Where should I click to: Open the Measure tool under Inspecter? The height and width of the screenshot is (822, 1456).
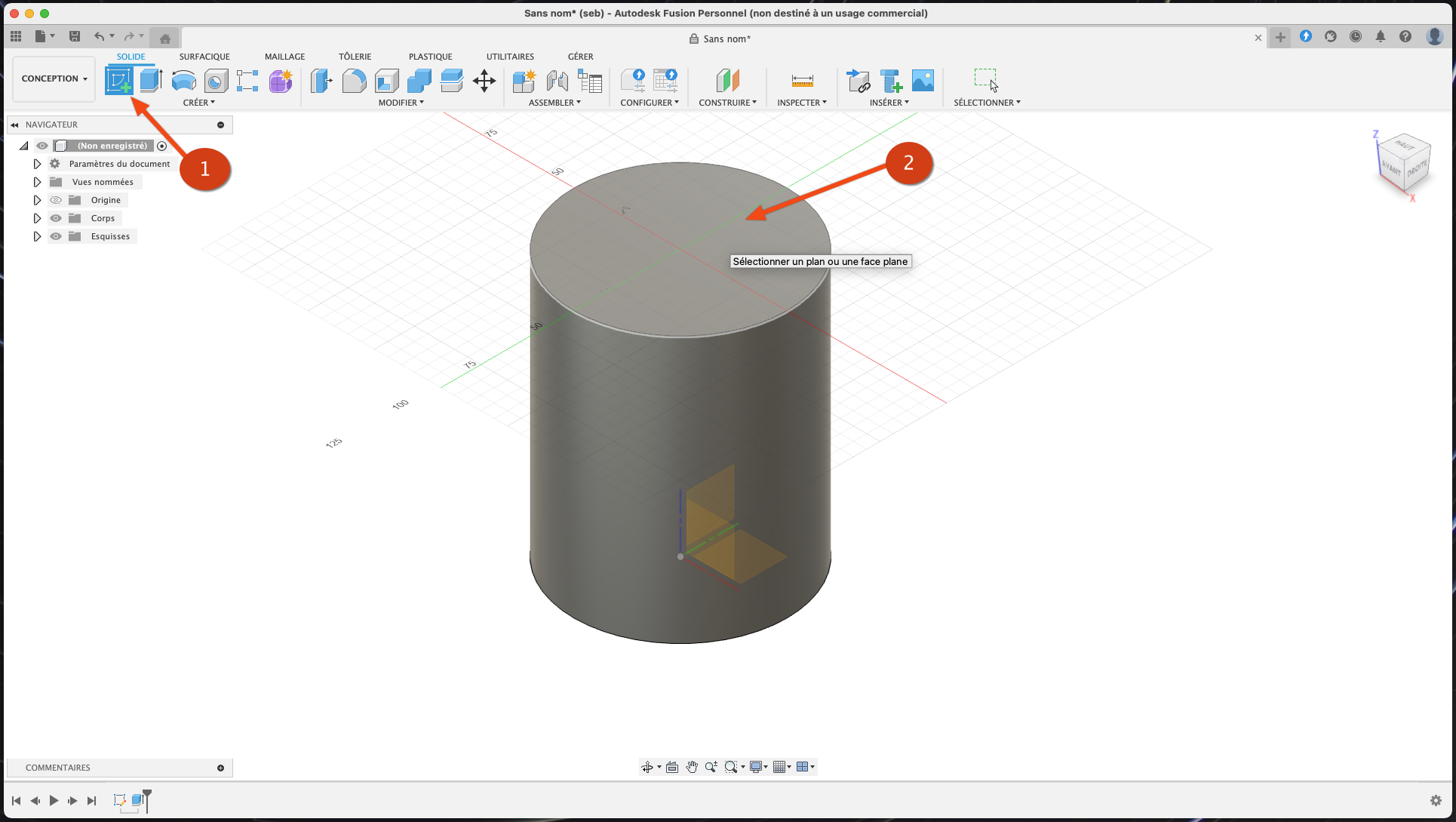pyautogui.click(x=802, y=80)
